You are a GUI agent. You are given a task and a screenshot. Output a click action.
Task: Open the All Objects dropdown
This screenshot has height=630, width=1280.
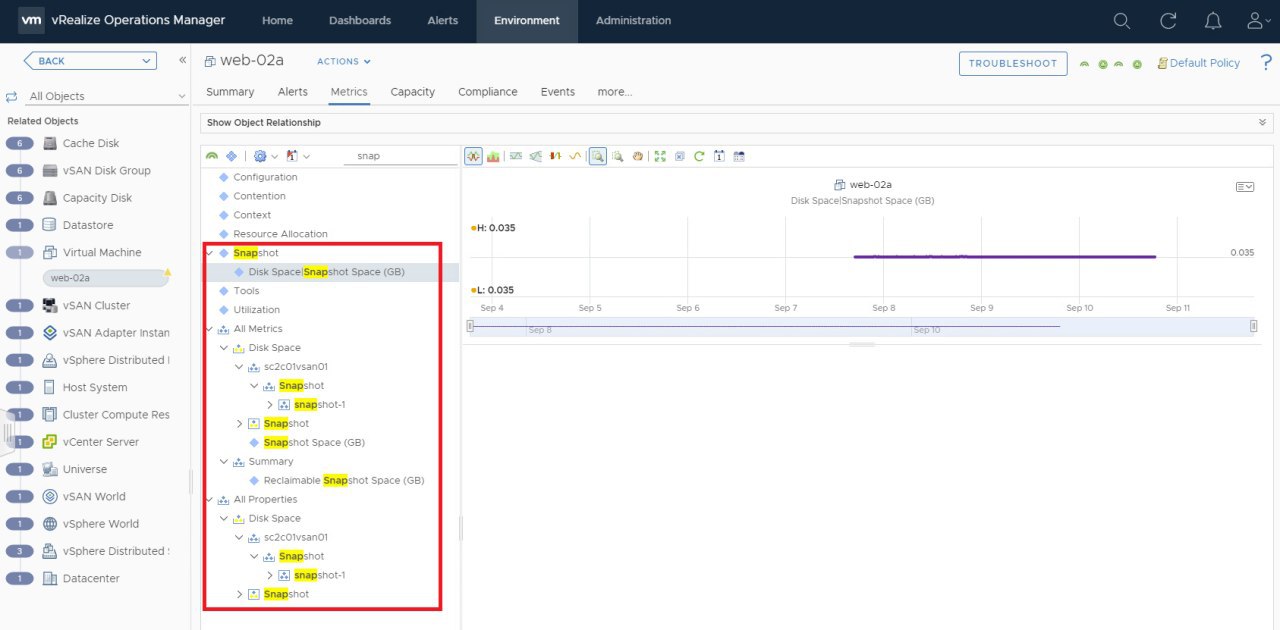107,96
